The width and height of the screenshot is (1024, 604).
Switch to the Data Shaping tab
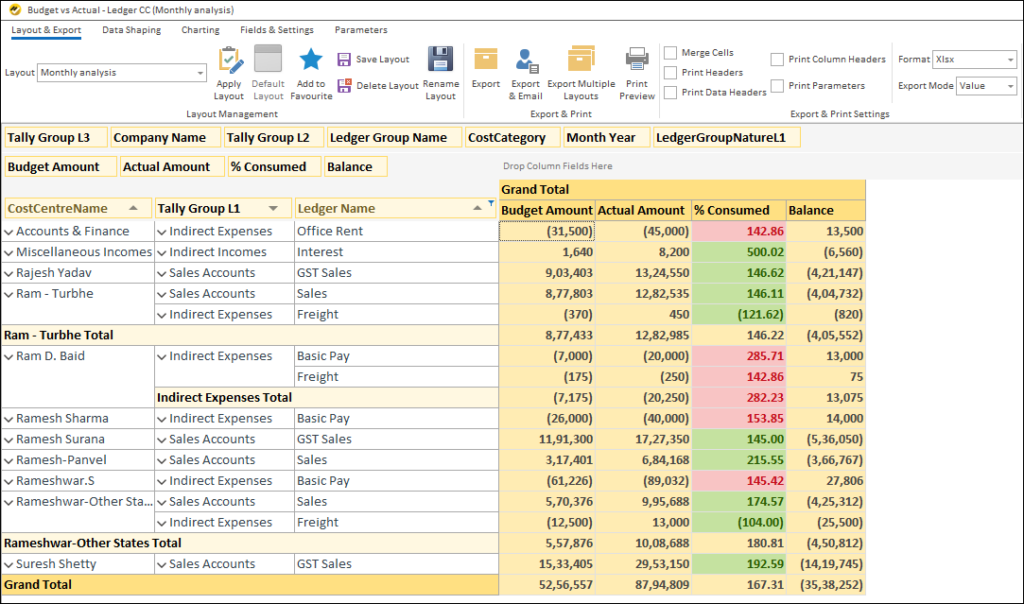click(131, 30)
